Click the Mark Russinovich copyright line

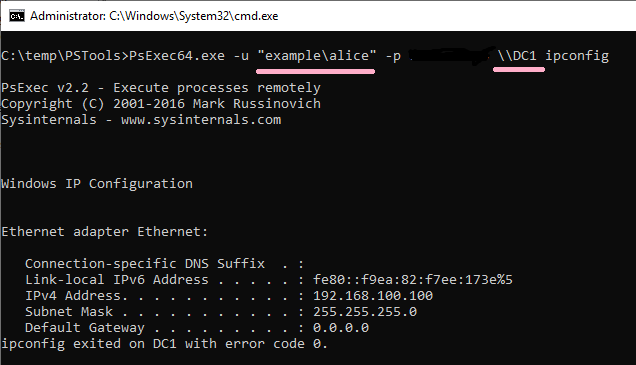(161, 104)
